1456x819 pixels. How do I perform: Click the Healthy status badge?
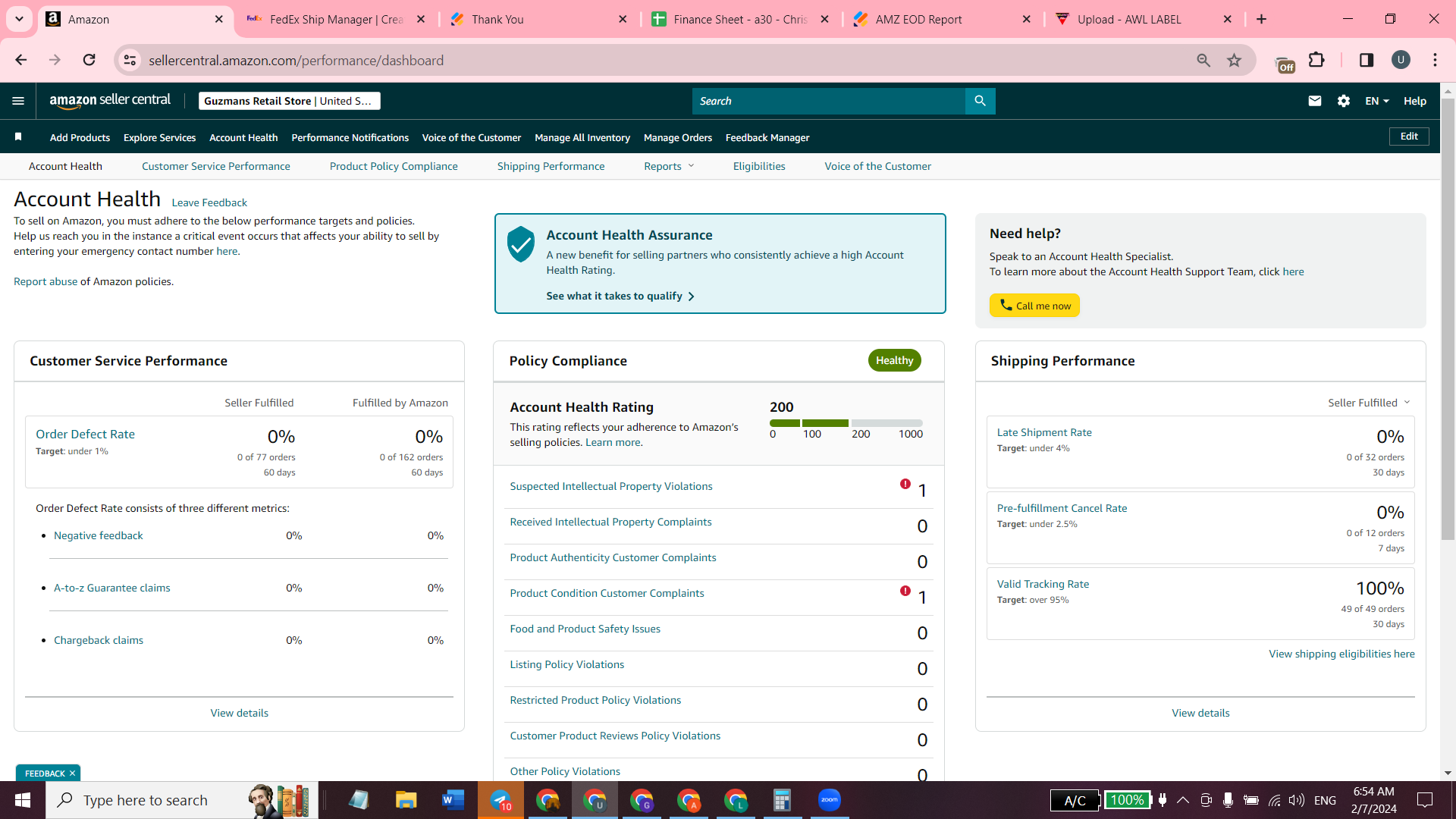coord(894,360)
